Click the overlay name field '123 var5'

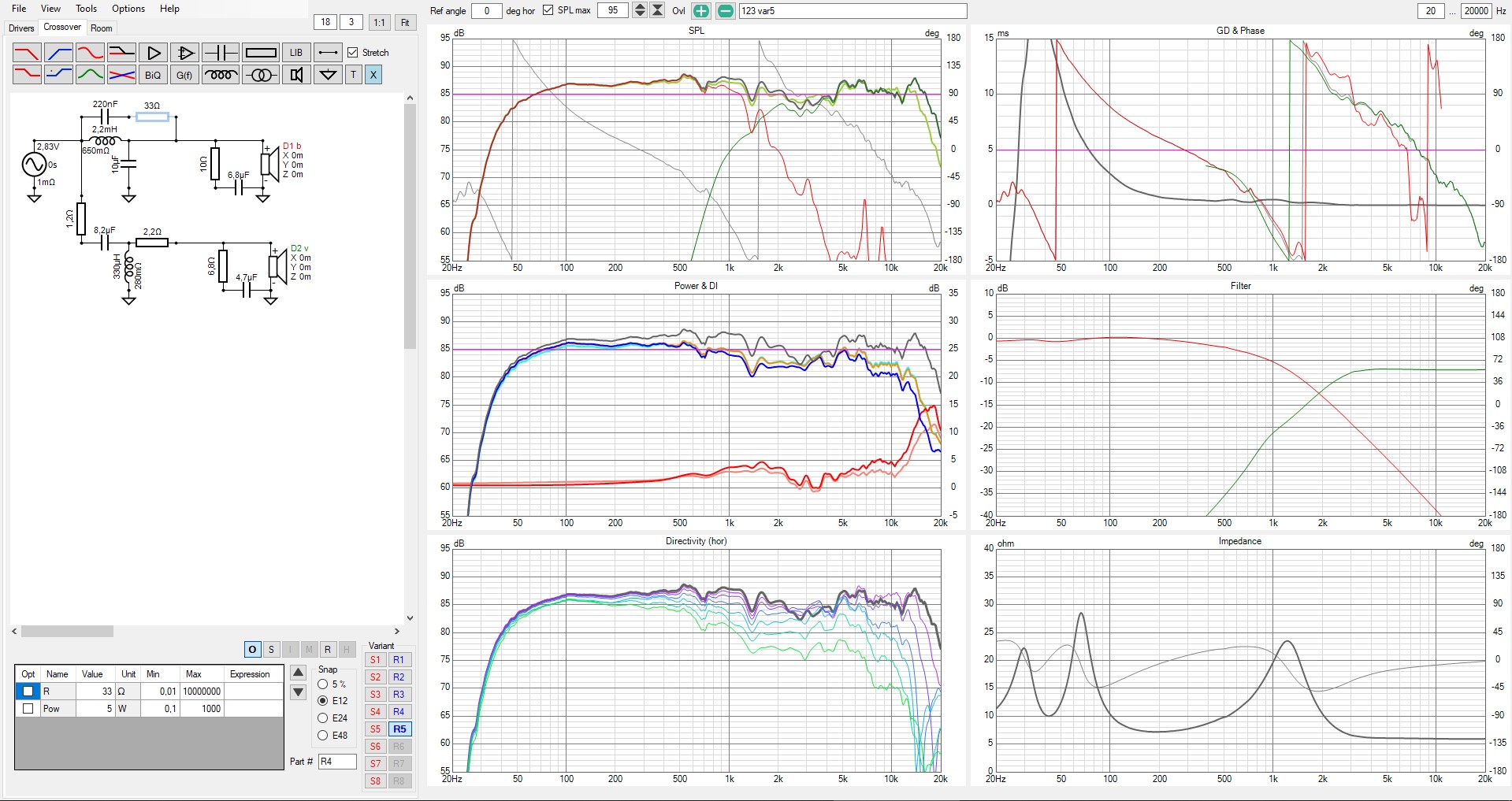(x=853, y=10)
